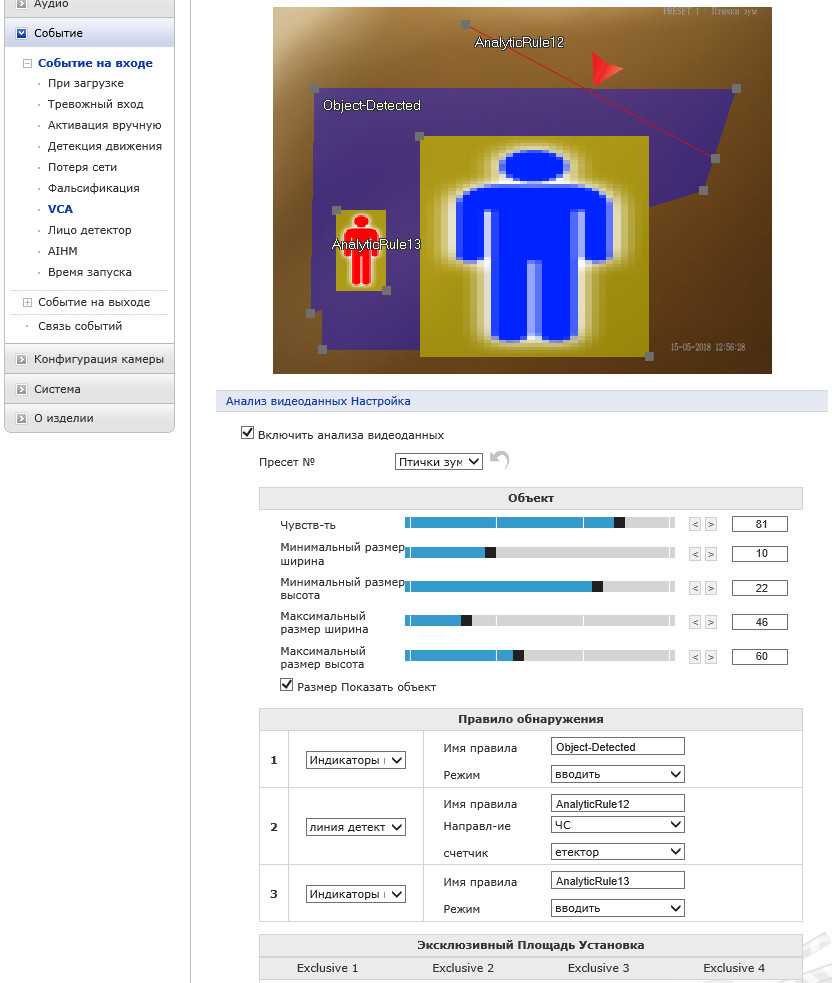Decrease minimum width with the left arrow

pos(695,554)
